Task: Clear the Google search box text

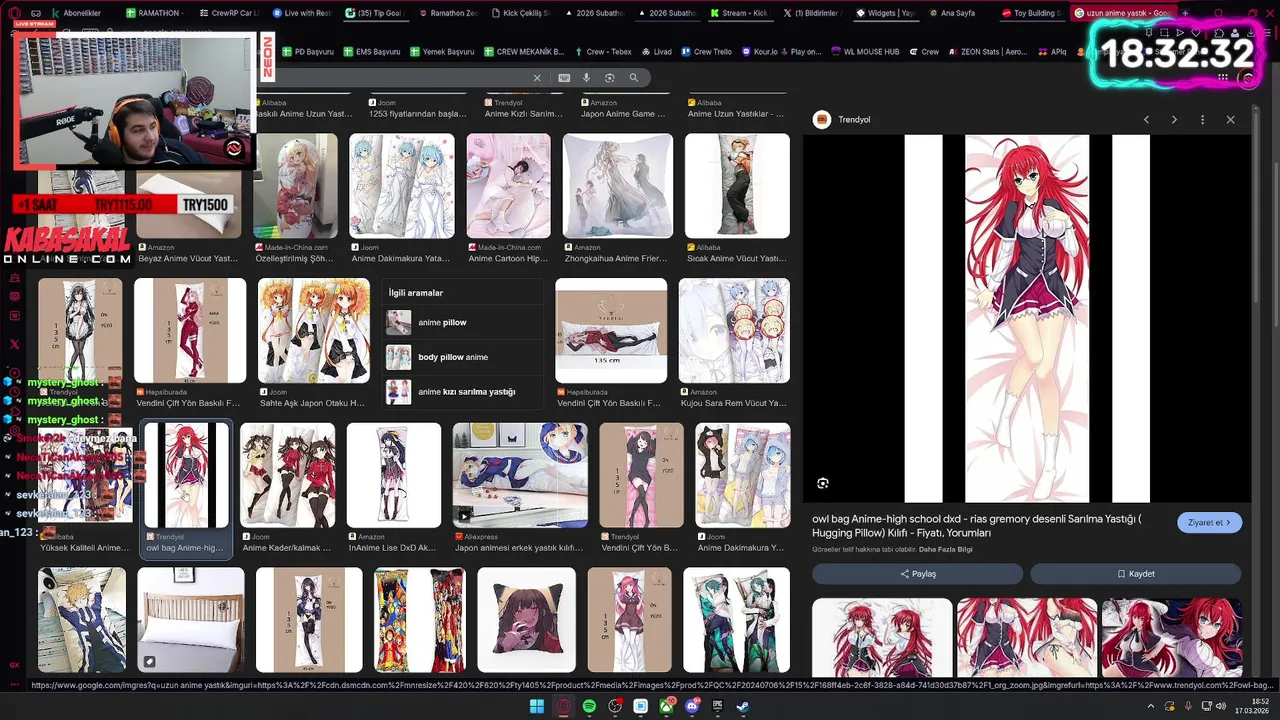Action: pyautogui.click(x=537, y=78)
